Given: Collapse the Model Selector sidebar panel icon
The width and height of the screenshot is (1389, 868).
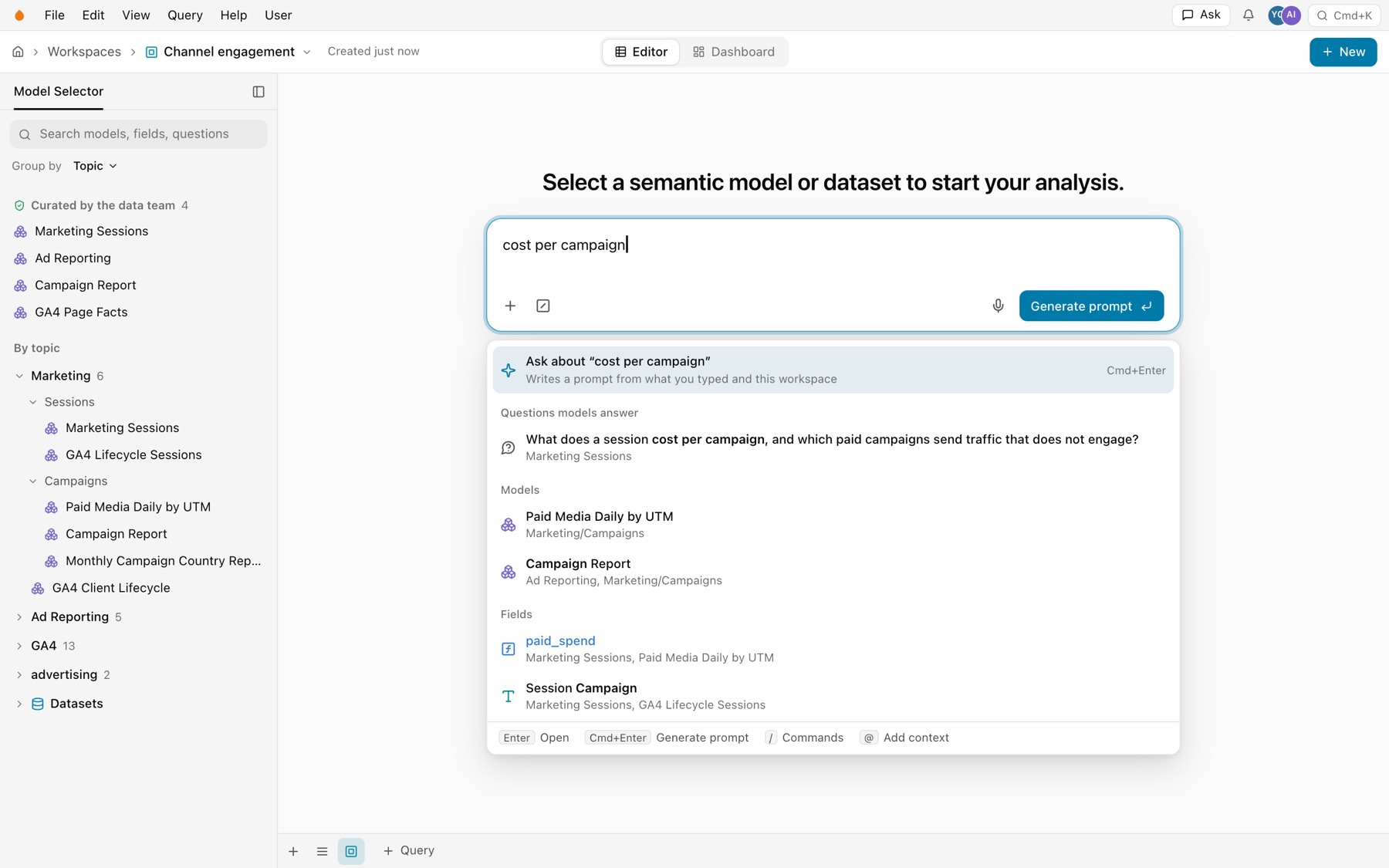Looking at the screenshot, I should click(259, 92).
